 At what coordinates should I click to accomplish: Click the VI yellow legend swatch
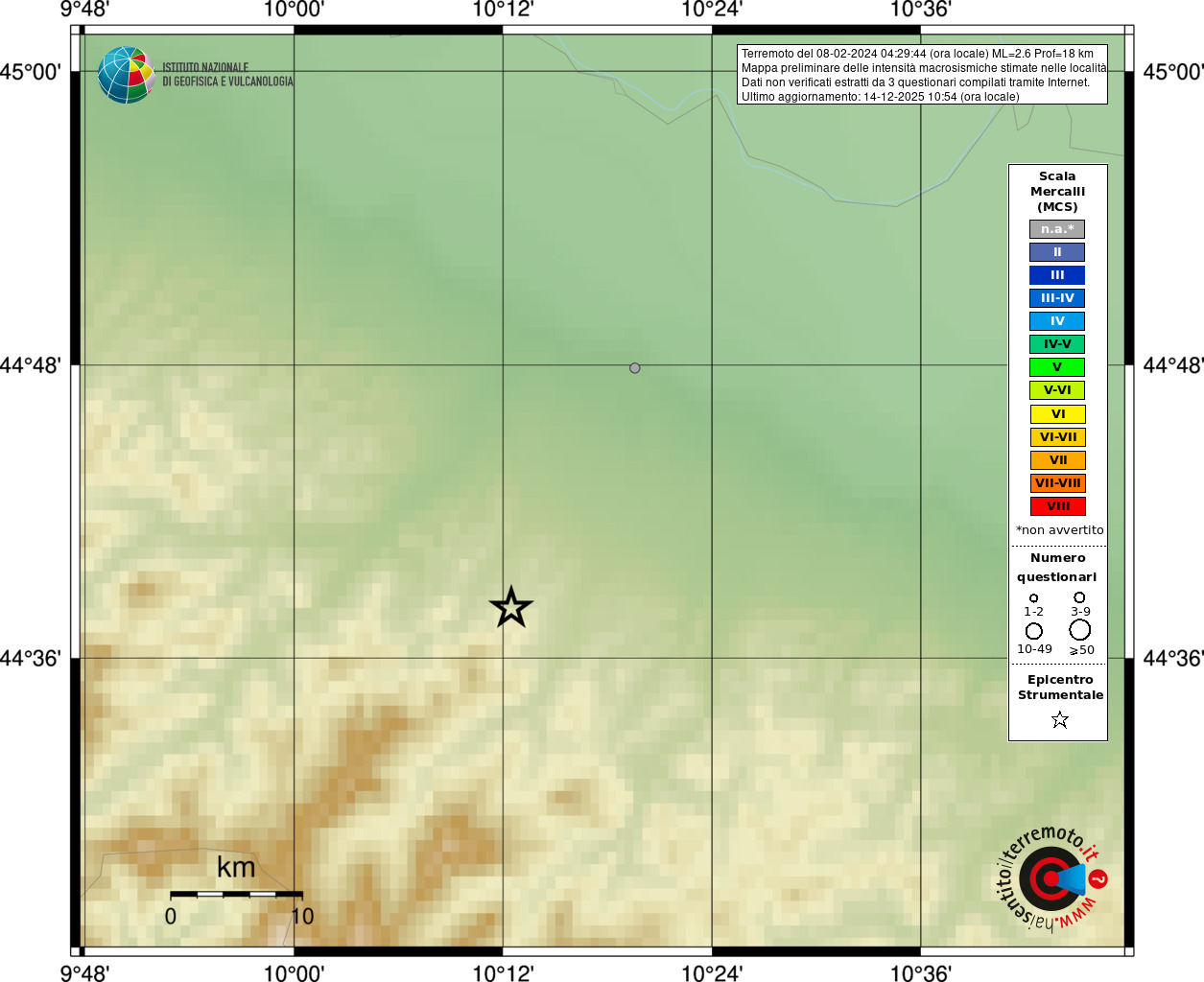coord(1058,414)
